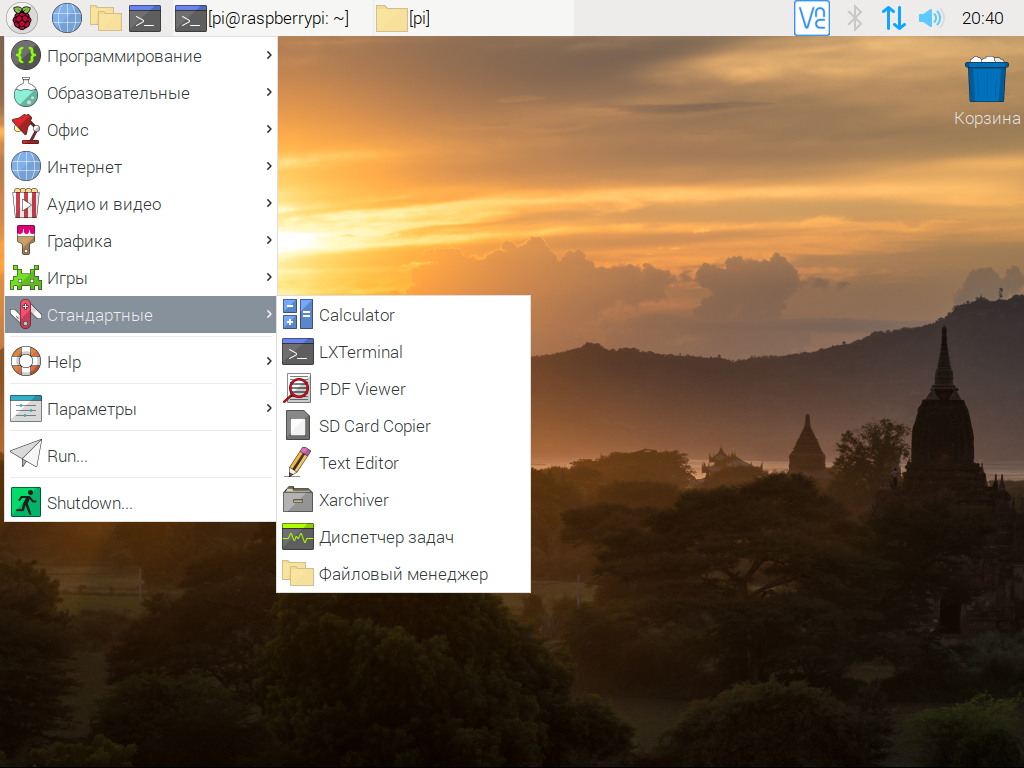Click the Стандартные pocket knife icon
This screenshot has width=1024, height=768.
(26, 315)
